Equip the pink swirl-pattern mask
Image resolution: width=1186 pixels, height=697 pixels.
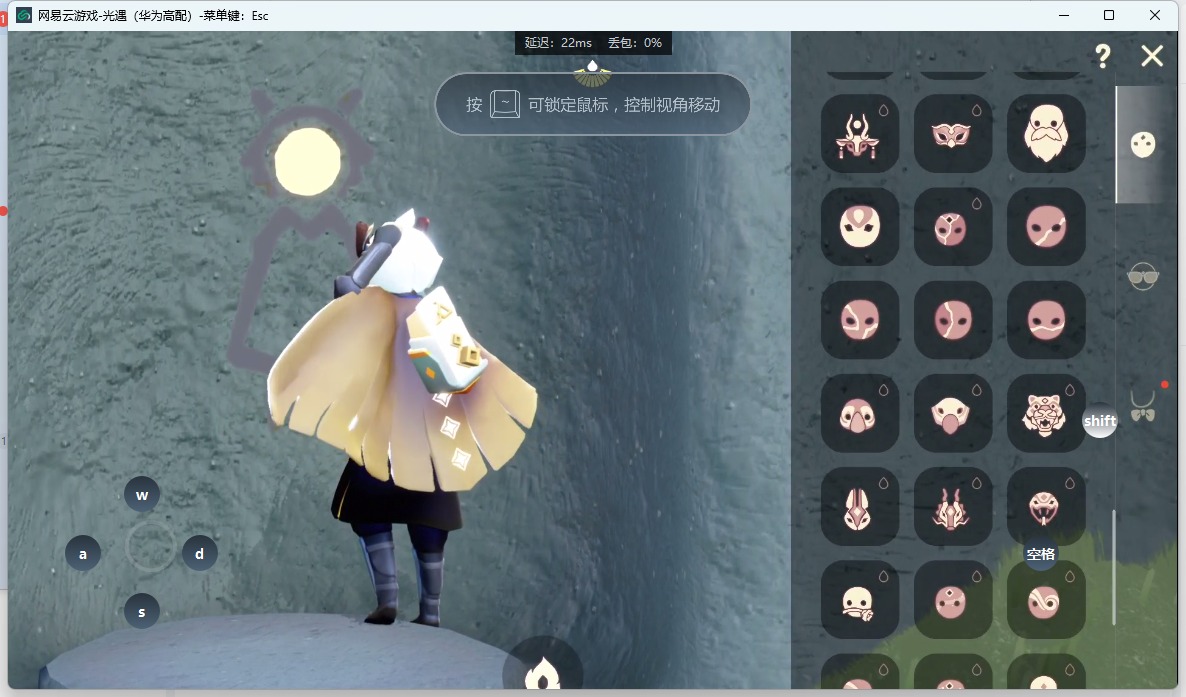pos(1046,600)
